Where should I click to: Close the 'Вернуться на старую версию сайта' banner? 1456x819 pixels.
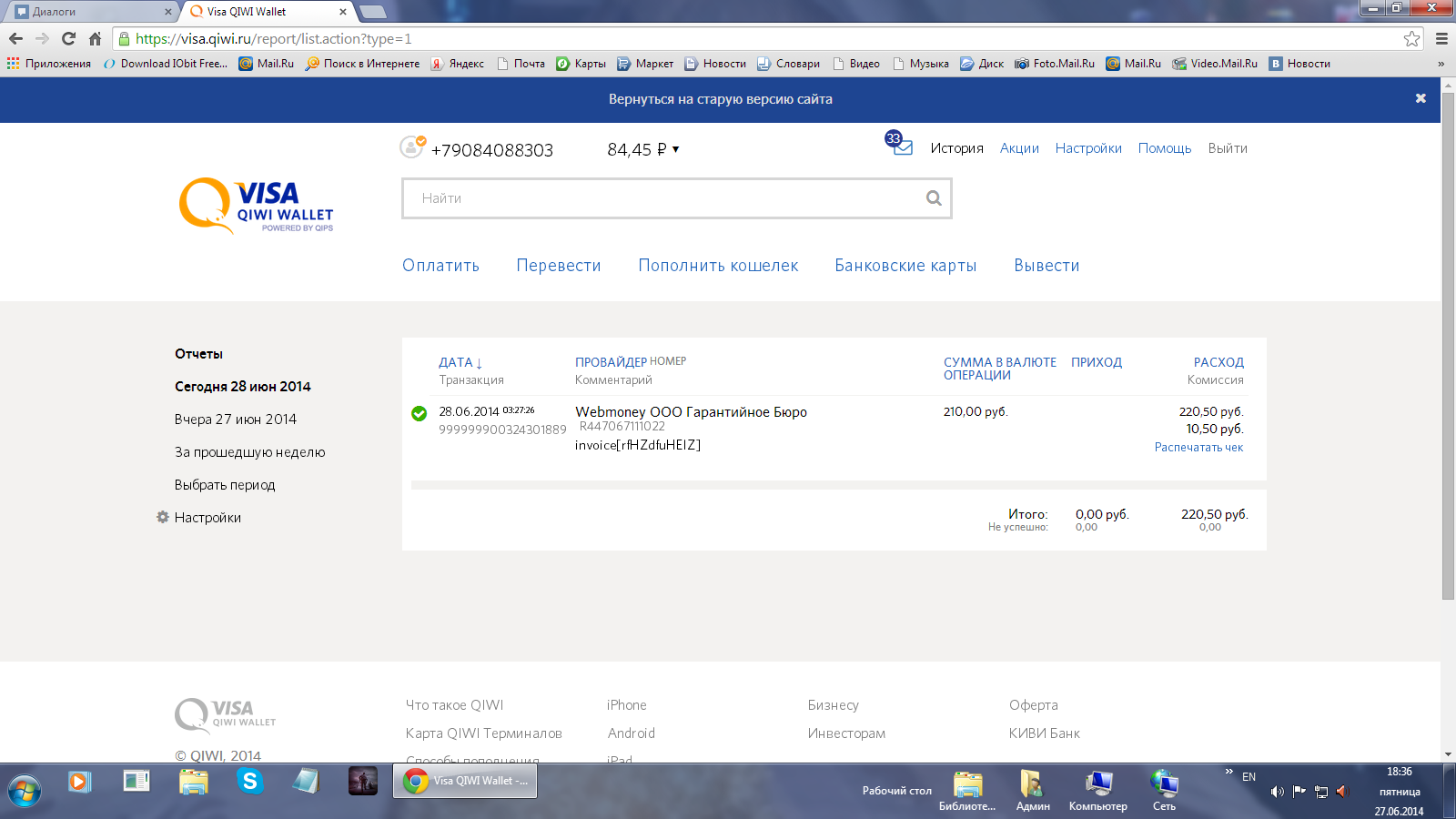tap(1421, 98)
